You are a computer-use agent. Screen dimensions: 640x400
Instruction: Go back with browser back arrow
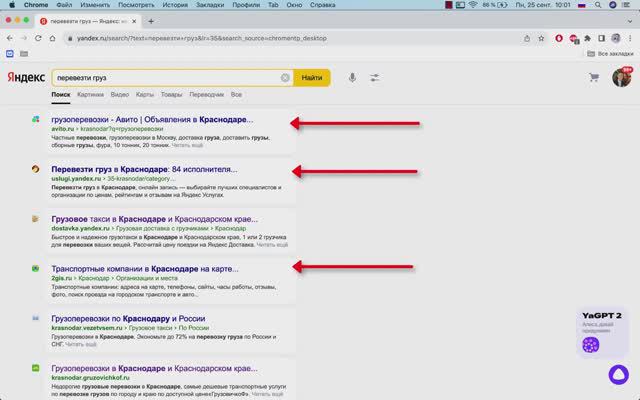point(10,38)
